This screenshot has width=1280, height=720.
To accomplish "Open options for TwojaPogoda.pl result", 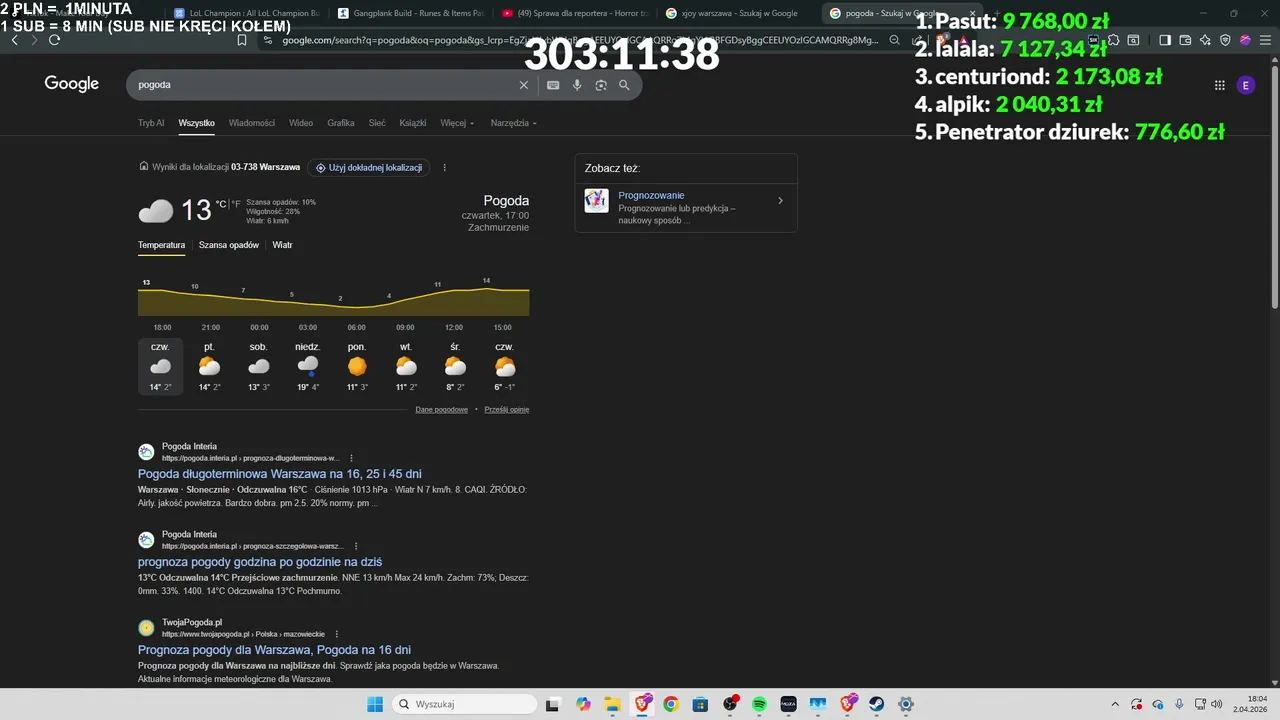I will pos(336,634).
